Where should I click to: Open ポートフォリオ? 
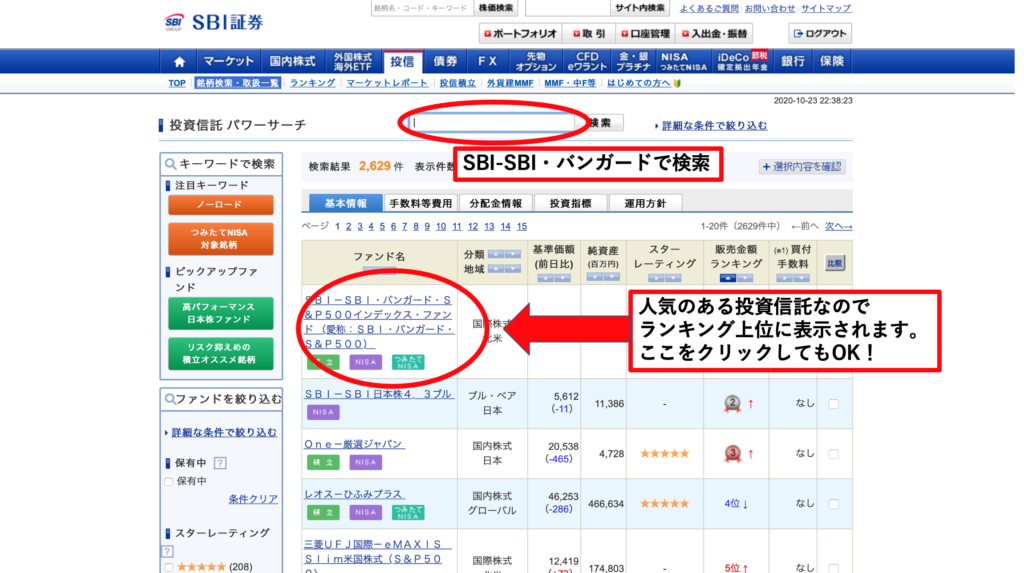[520, 33]
